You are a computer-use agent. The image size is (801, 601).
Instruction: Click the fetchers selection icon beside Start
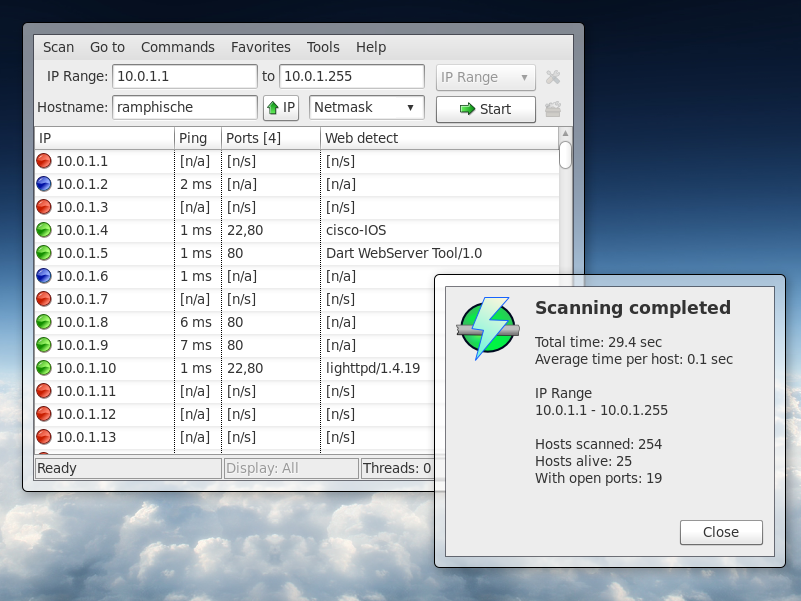pyautogui.click(x=553, y=109)
